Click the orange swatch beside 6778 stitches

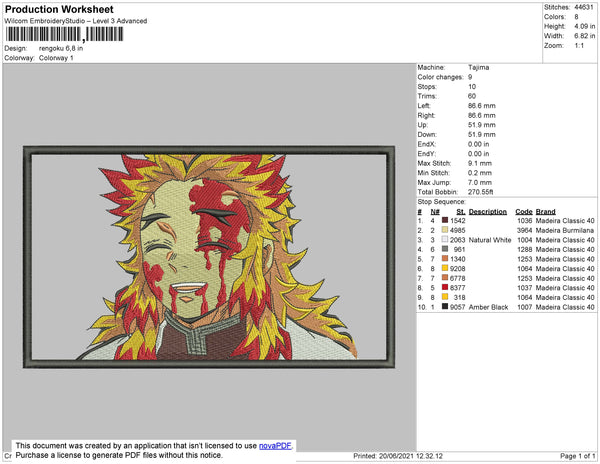point(445,278)
